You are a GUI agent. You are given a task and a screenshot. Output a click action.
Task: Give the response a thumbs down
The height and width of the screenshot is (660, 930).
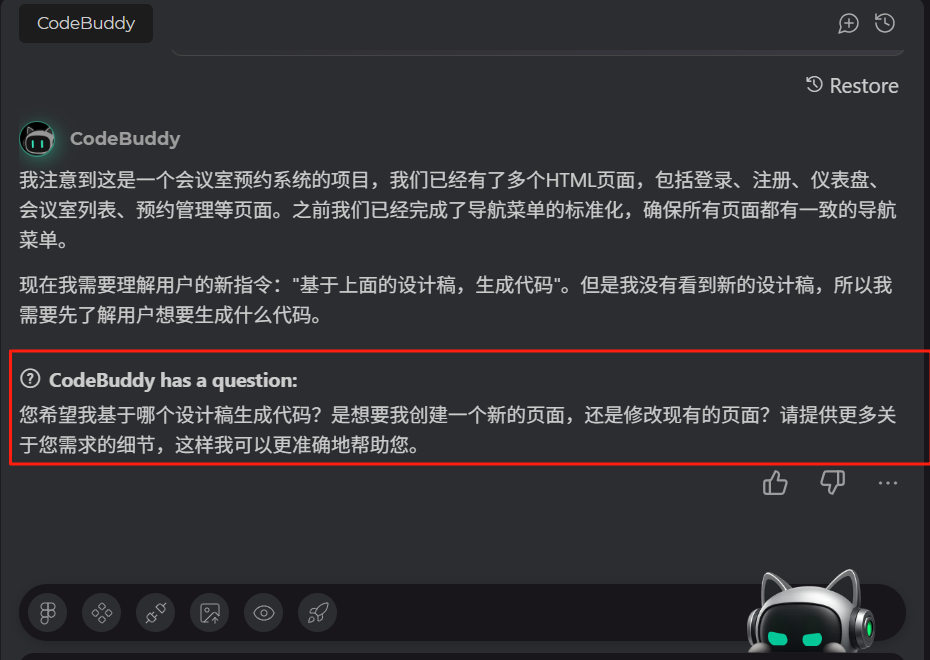[832, 482]
